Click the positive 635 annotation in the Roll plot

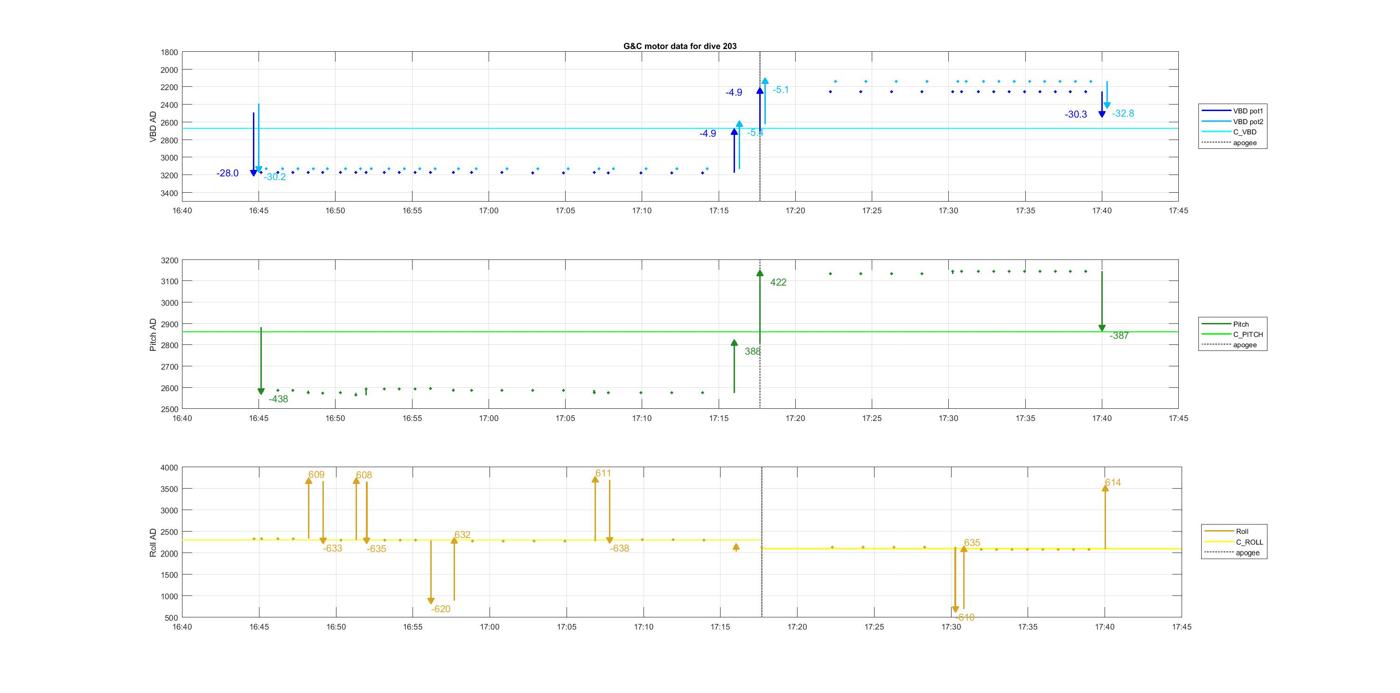pyautogui.click(x=972, y=544)
